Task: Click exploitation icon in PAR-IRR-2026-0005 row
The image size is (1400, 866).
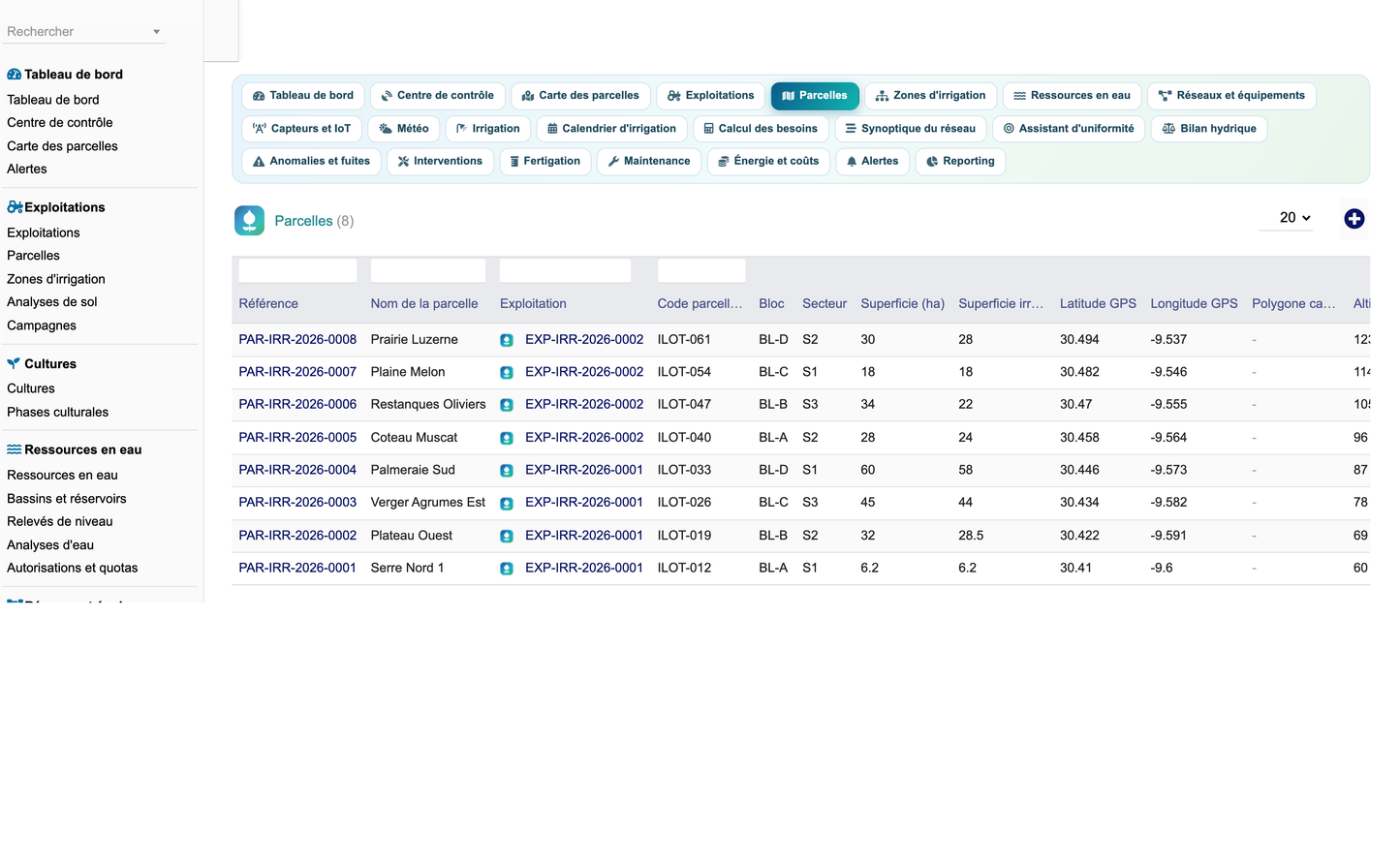Action: tap(507, 438)
